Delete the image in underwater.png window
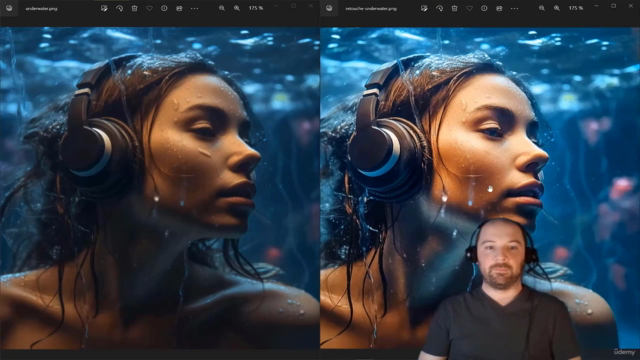 pos(134,8)
